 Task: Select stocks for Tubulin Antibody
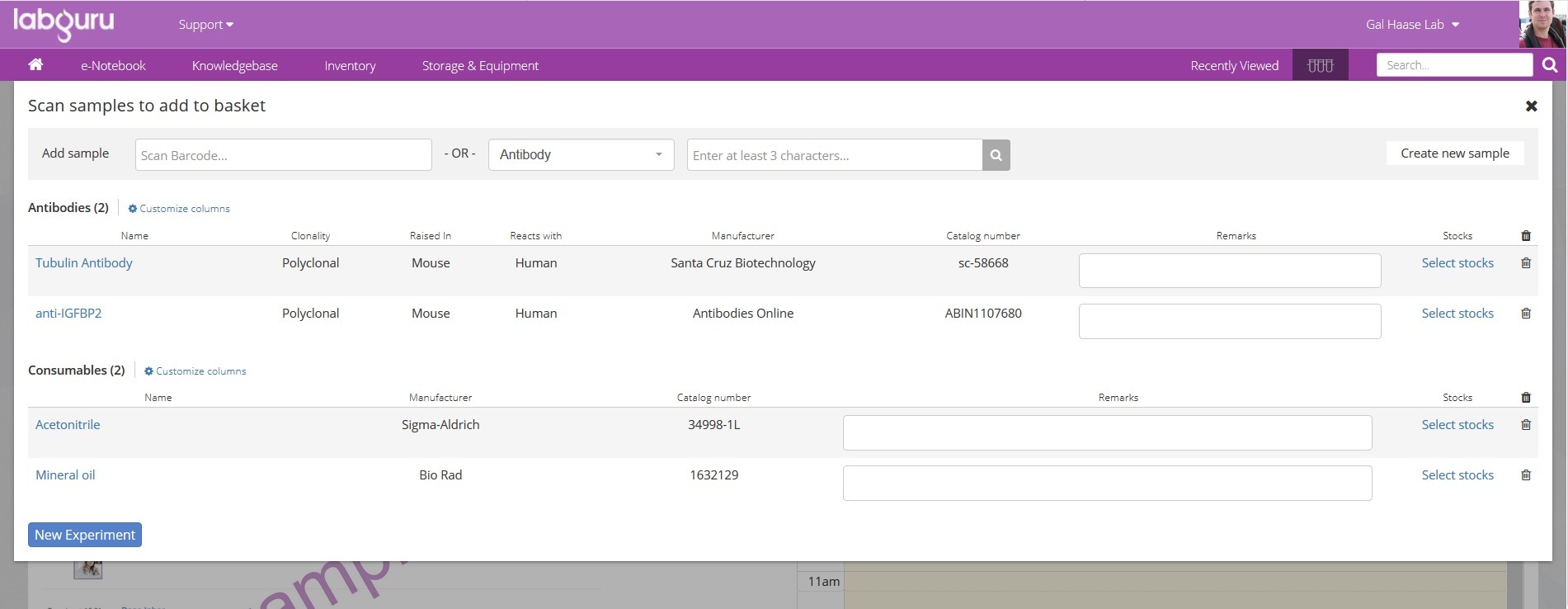coord(1457,263)
